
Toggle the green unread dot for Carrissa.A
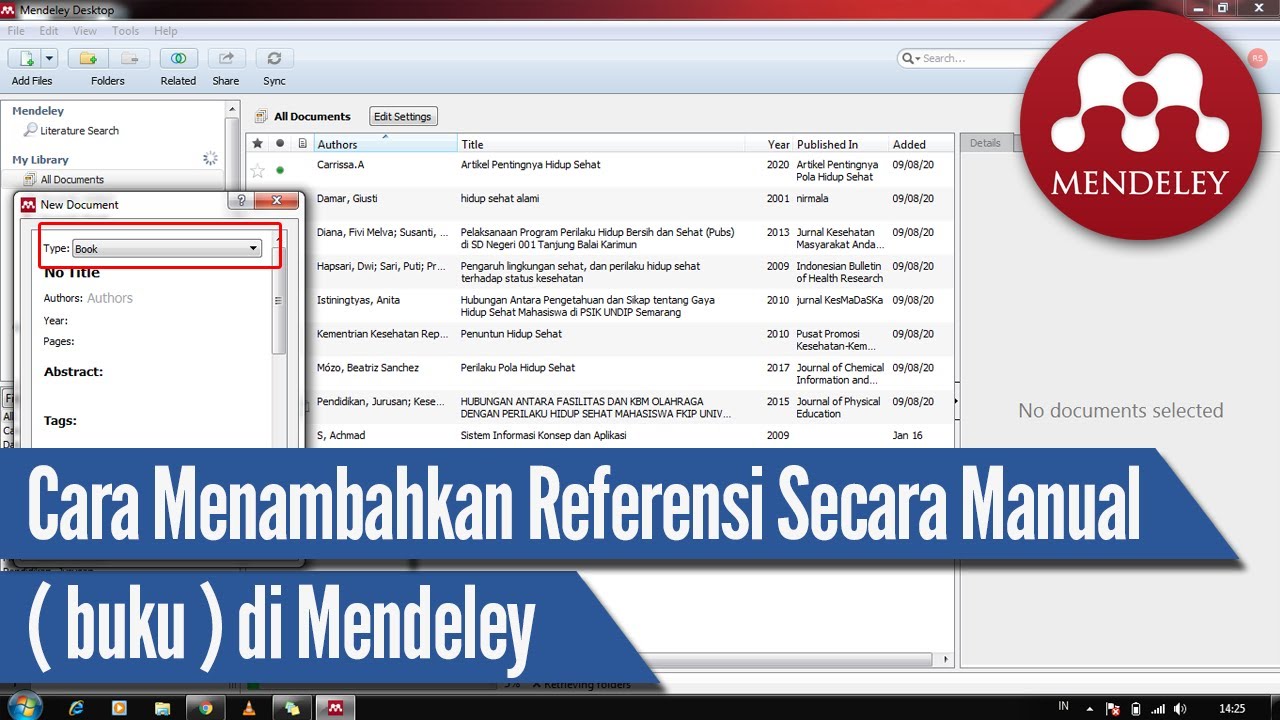pos(280,170)
